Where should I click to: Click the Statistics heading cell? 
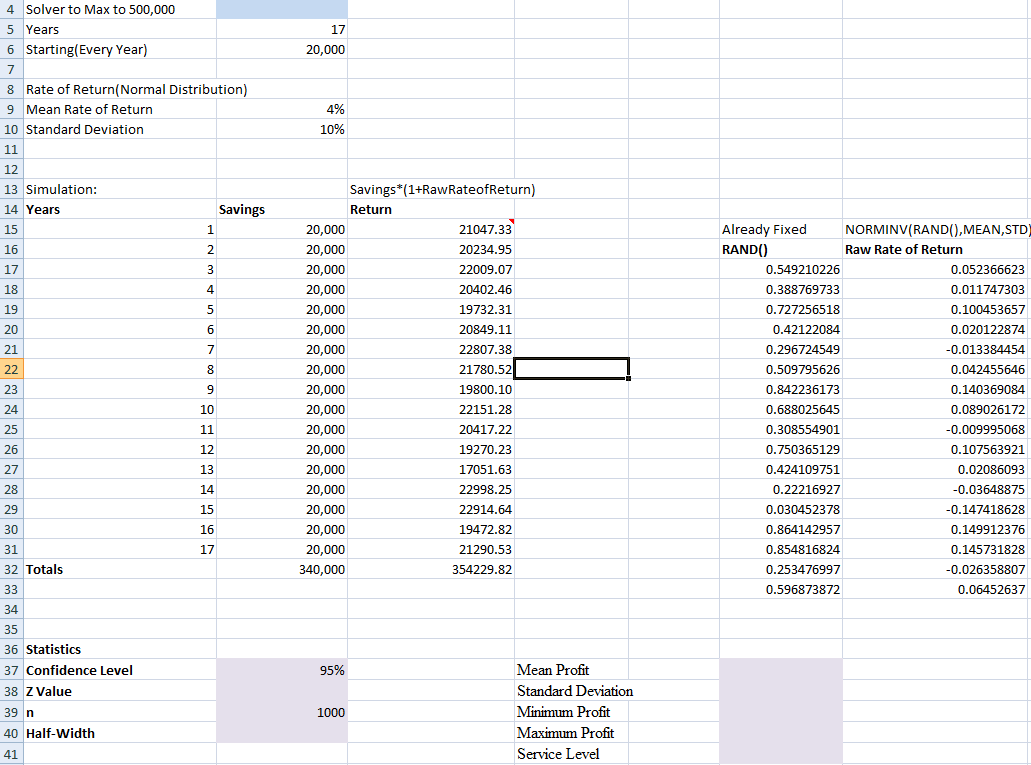click(120, 649)
